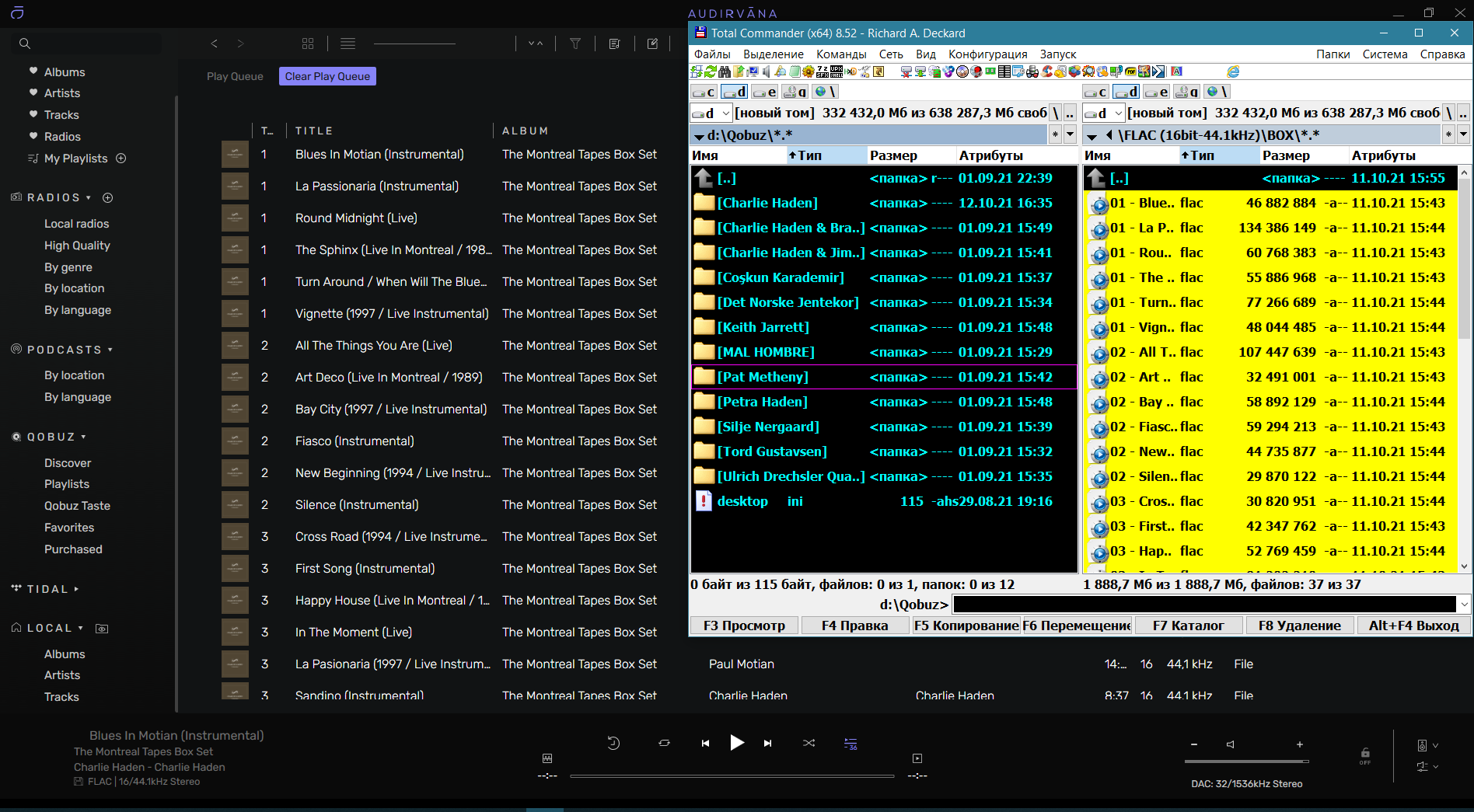Screen dimensions: 1474x812
Task: Open the playlist notes icon in Audirvana toolbar
Action: (614, 44)
